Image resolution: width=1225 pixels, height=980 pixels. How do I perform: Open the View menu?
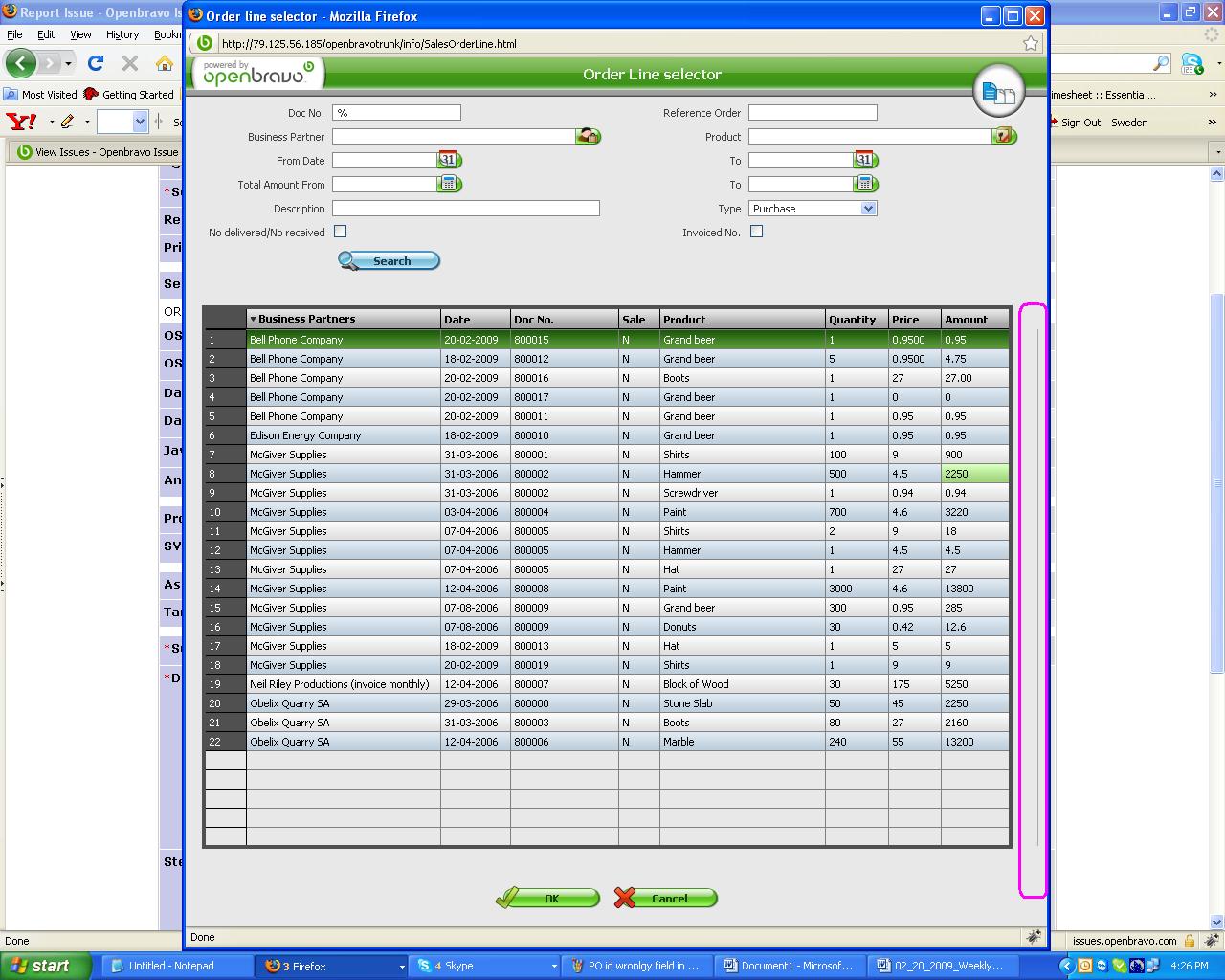tap(80, 34)
